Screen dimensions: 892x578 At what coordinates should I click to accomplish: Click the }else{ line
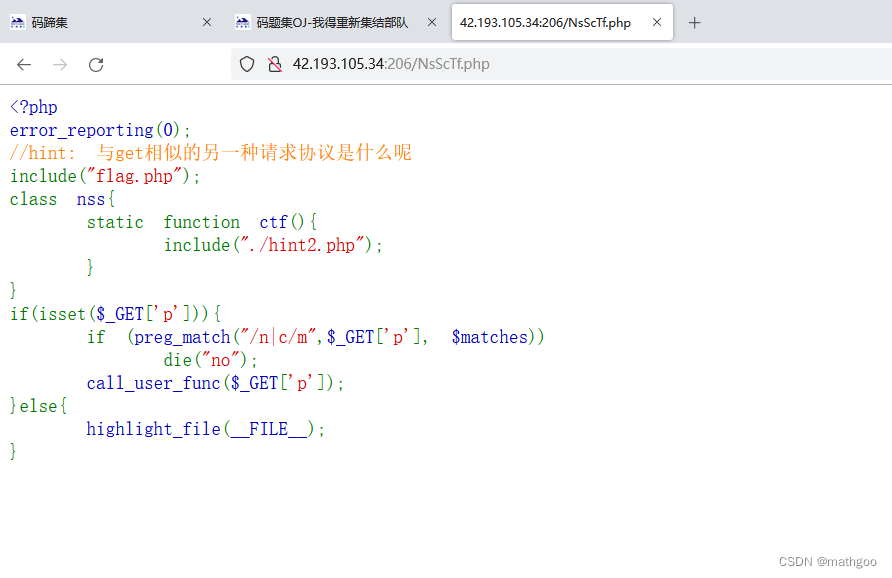[x=38, y=406]
